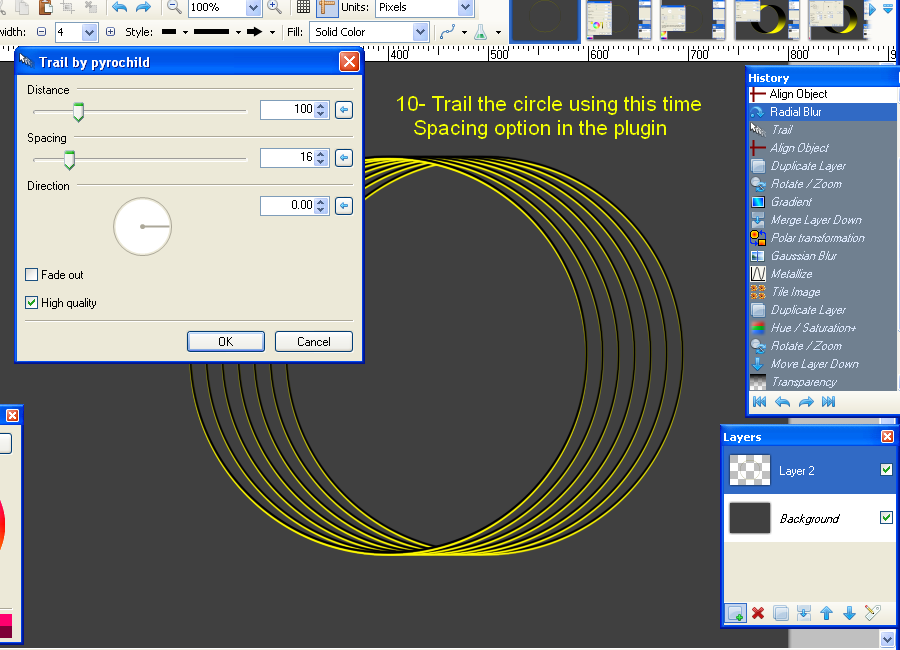
Task: Click the History rewind-to-start icon
Action: click(759, 402)
